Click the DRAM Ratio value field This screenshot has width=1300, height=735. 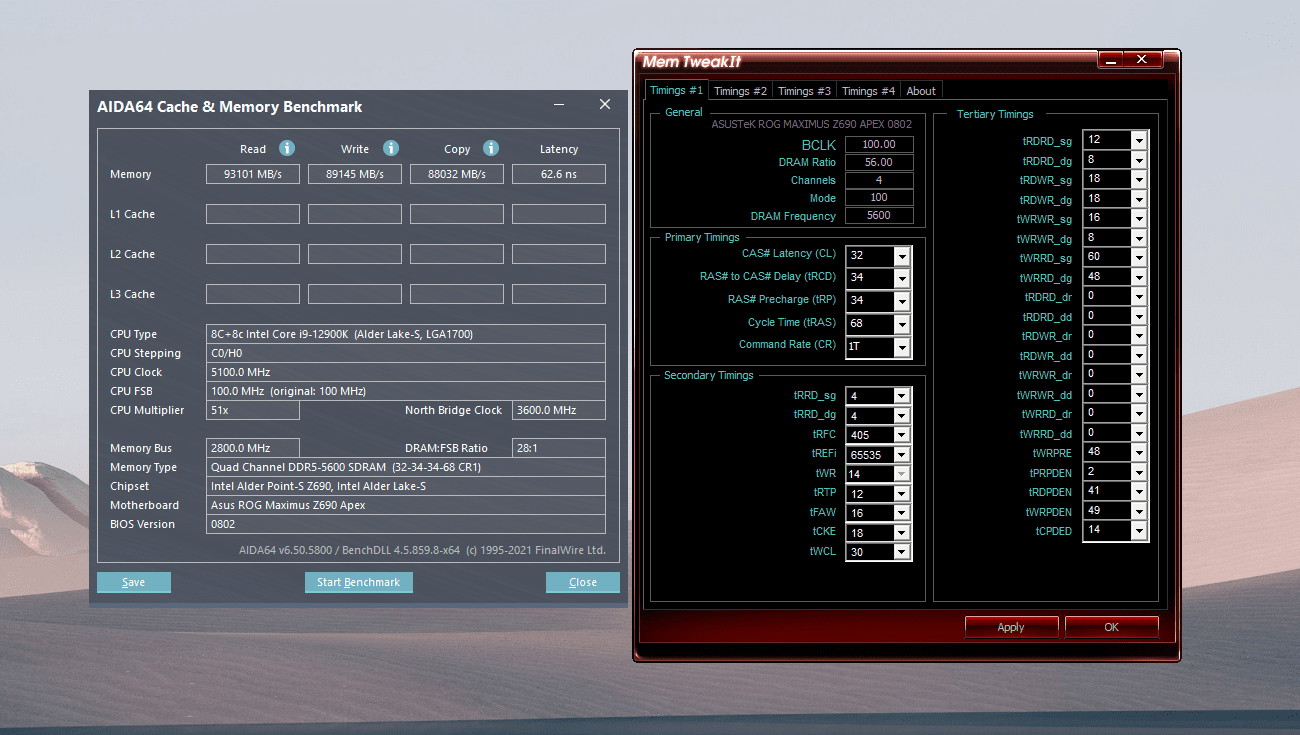pyautogui.click(x=879, y=162)
